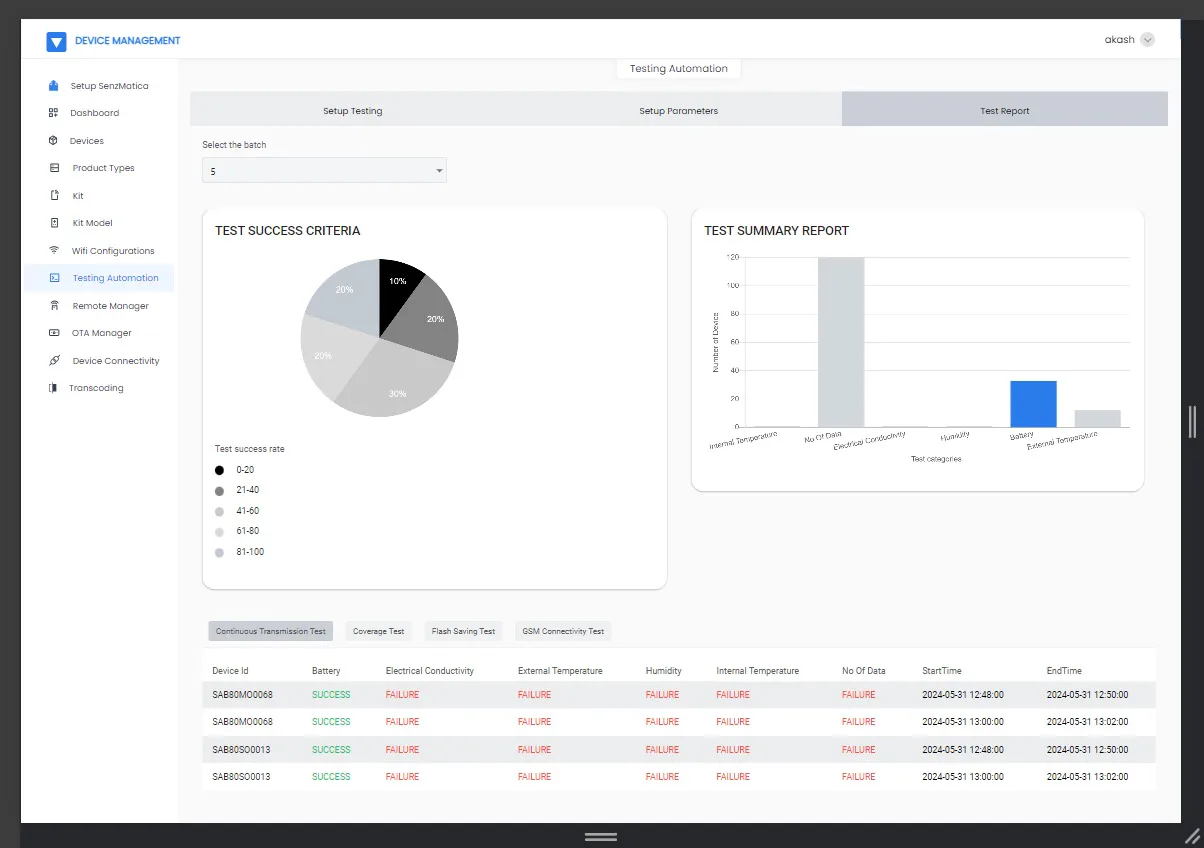Click the 21-40 legend dot
The width and height of the screenshot is (1204, 848).
pyautogui.click(x=219, y=491)
